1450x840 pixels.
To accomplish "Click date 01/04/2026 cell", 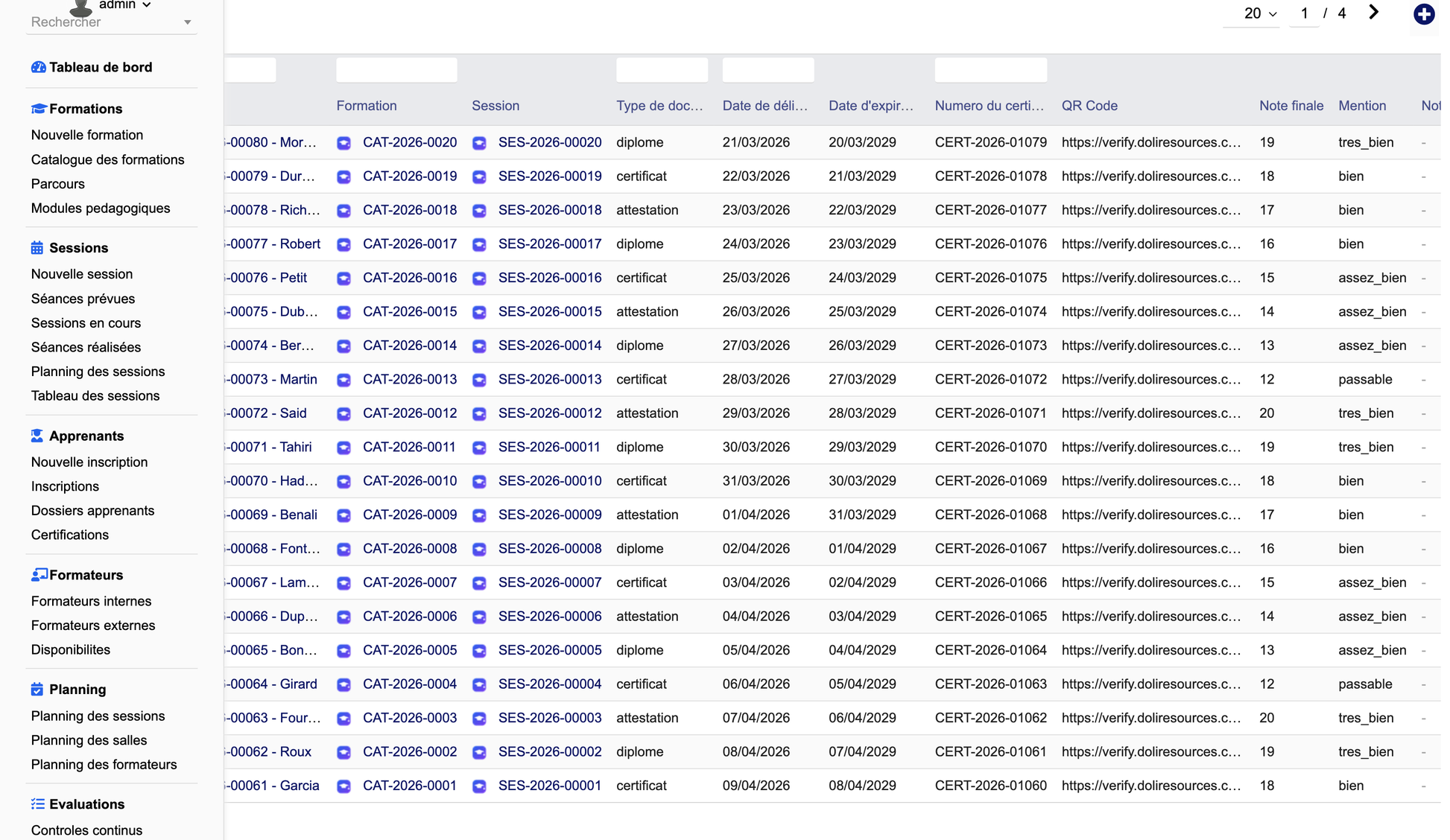I will coord(756,515).
